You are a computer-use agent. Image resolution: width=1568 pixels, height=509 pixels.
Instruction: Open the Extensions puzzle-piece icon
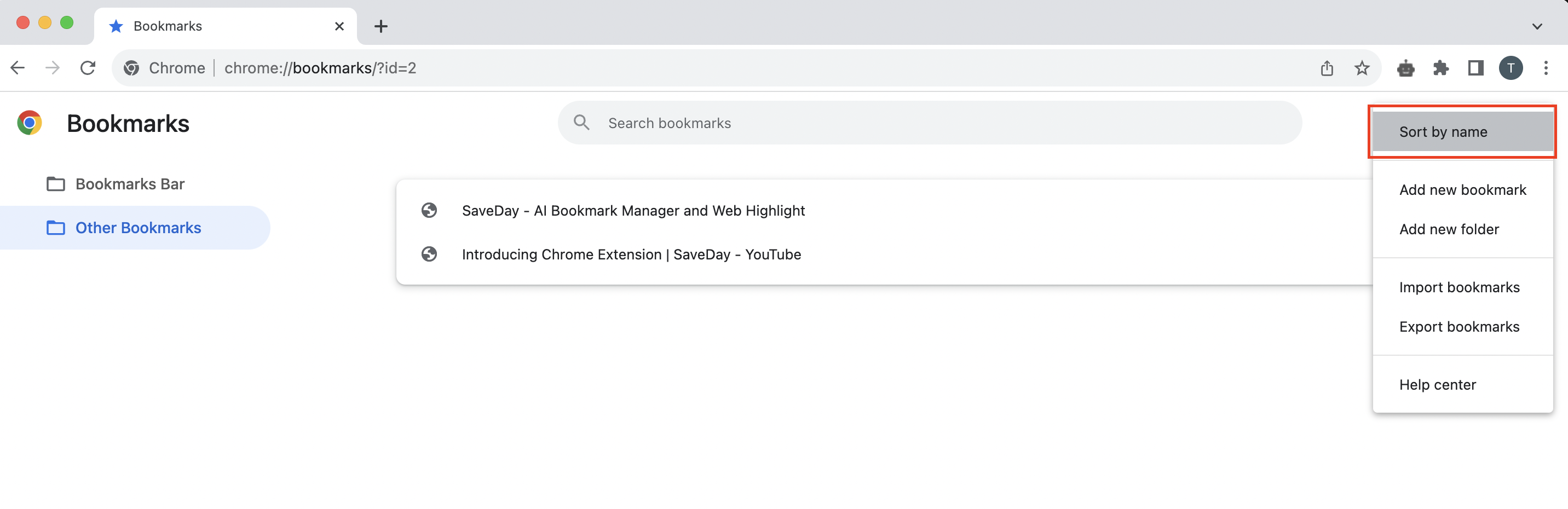coord(1442,67)
